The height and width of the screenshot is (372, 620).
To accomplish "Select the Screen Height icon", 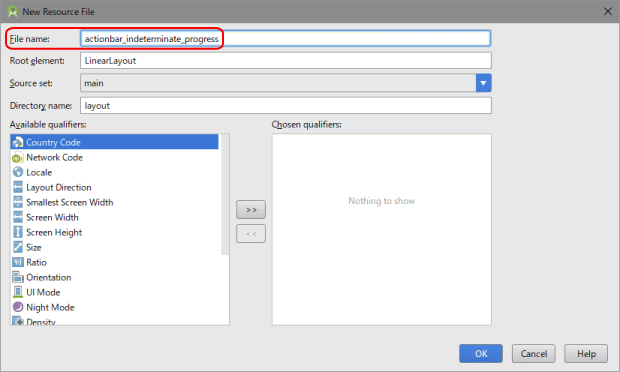I will [x=18, y=232].
